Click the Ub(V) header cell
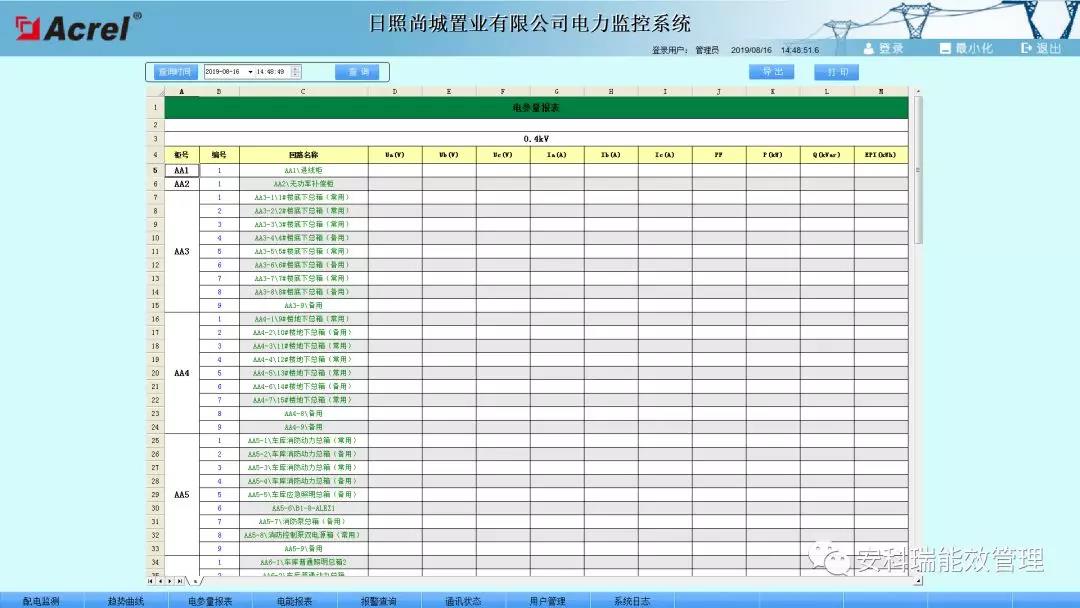 pos(449,155)
